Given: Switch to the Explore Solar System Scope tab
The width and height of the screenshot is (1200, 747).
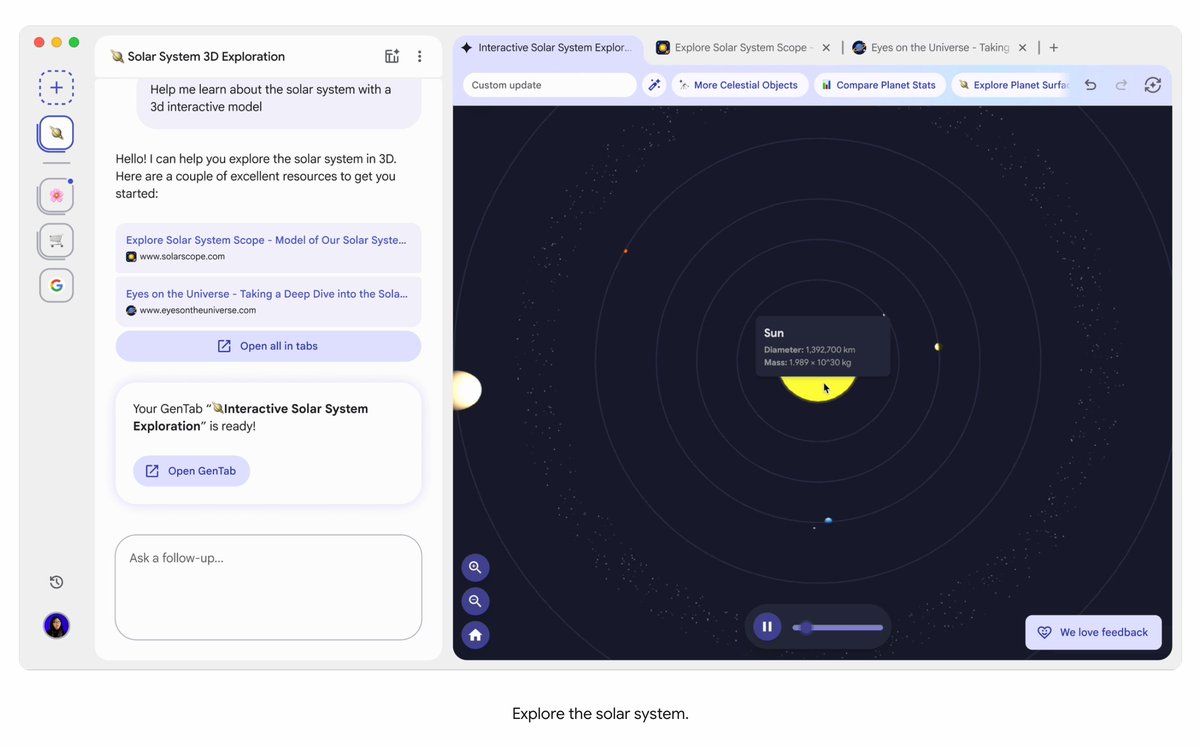Looking at the screenshot, I should click(740, 47).
